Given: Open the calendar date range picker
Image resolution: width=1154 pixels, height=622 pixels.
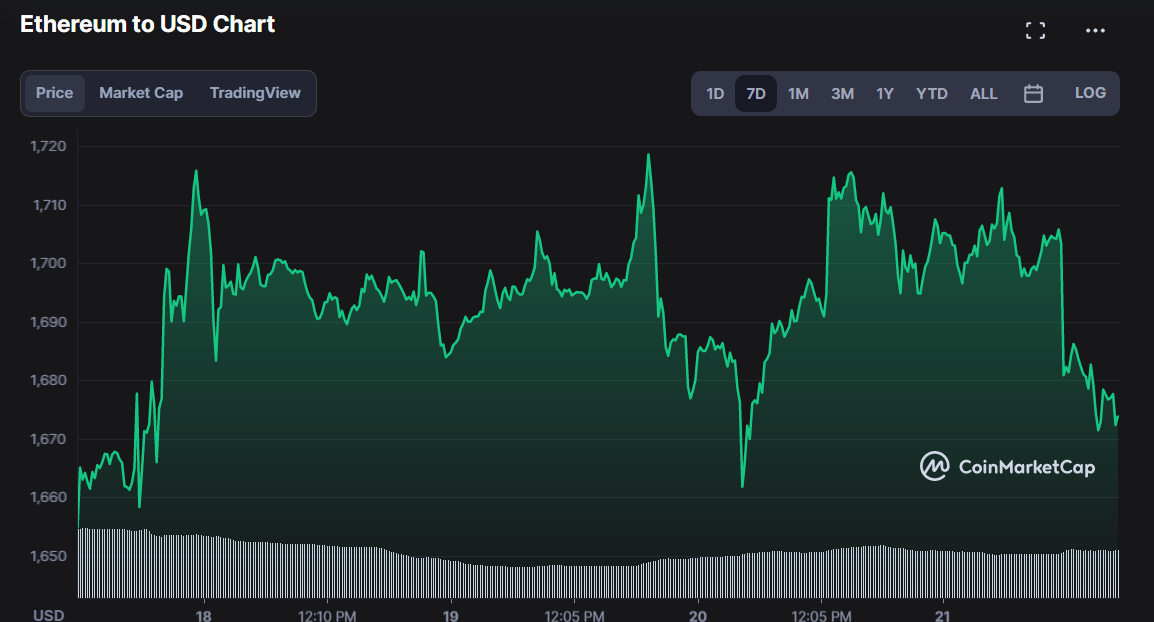Looking at the screenshot, I should 1033,93.
